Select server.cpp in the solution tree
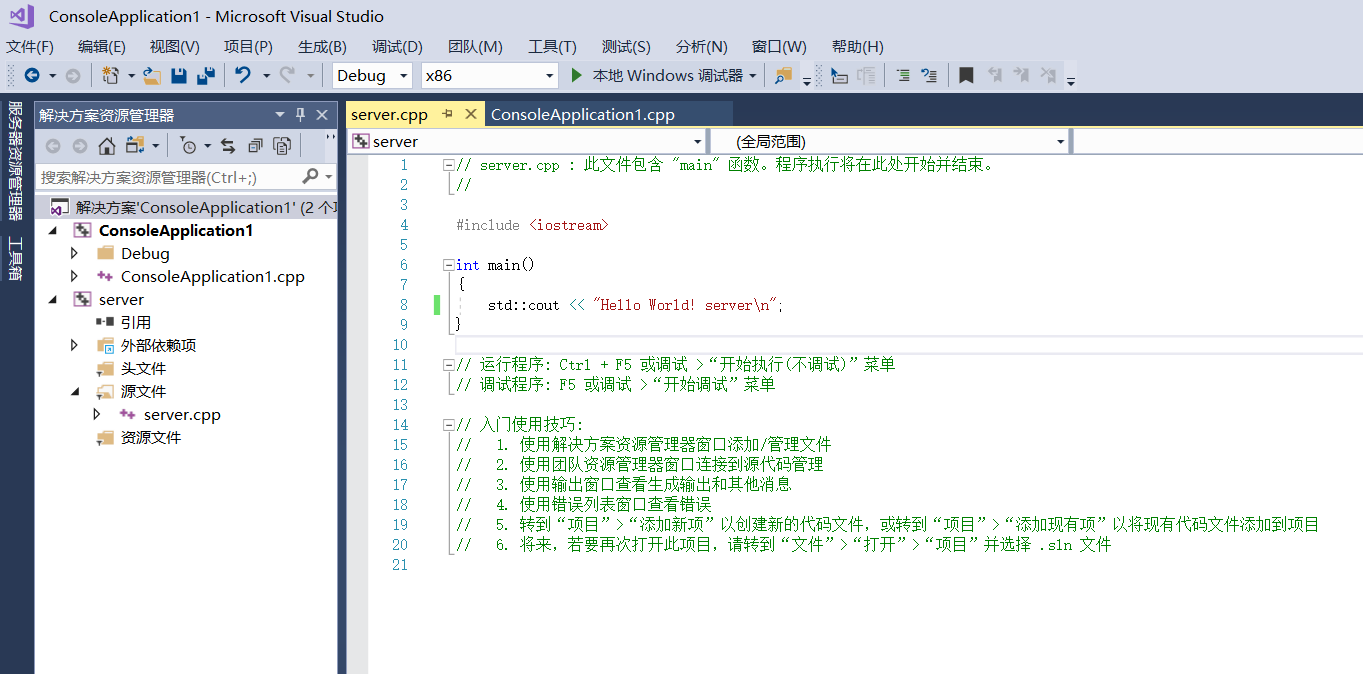Screen dimensions: 1363x674 (181, 415)
